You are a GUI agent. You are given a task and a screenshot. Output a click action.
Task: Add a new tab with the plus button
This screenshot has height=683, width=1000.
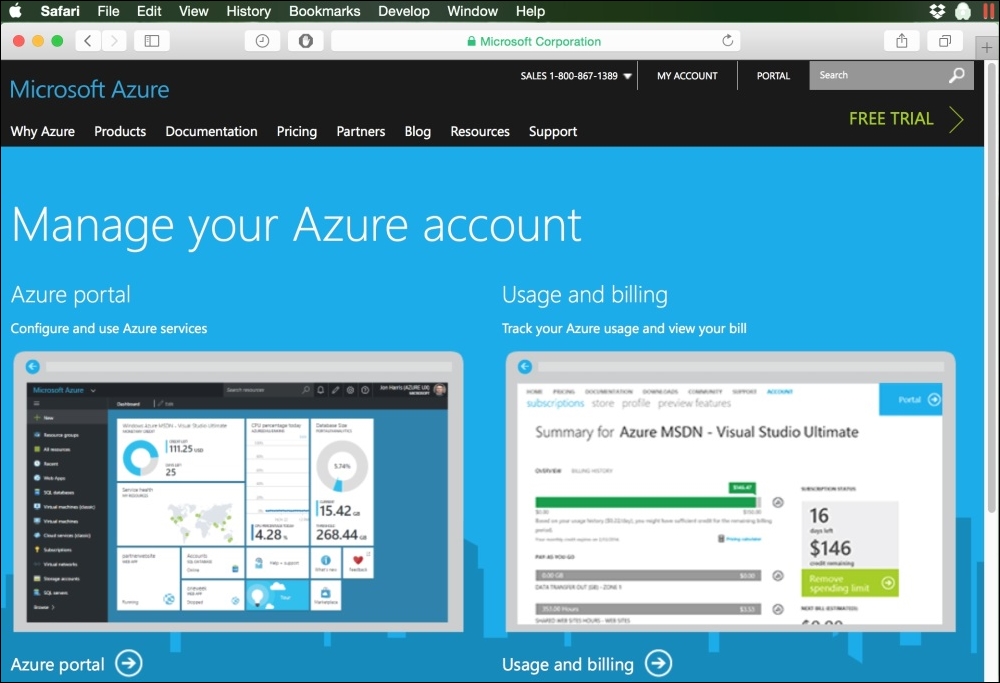coord(987,47)
